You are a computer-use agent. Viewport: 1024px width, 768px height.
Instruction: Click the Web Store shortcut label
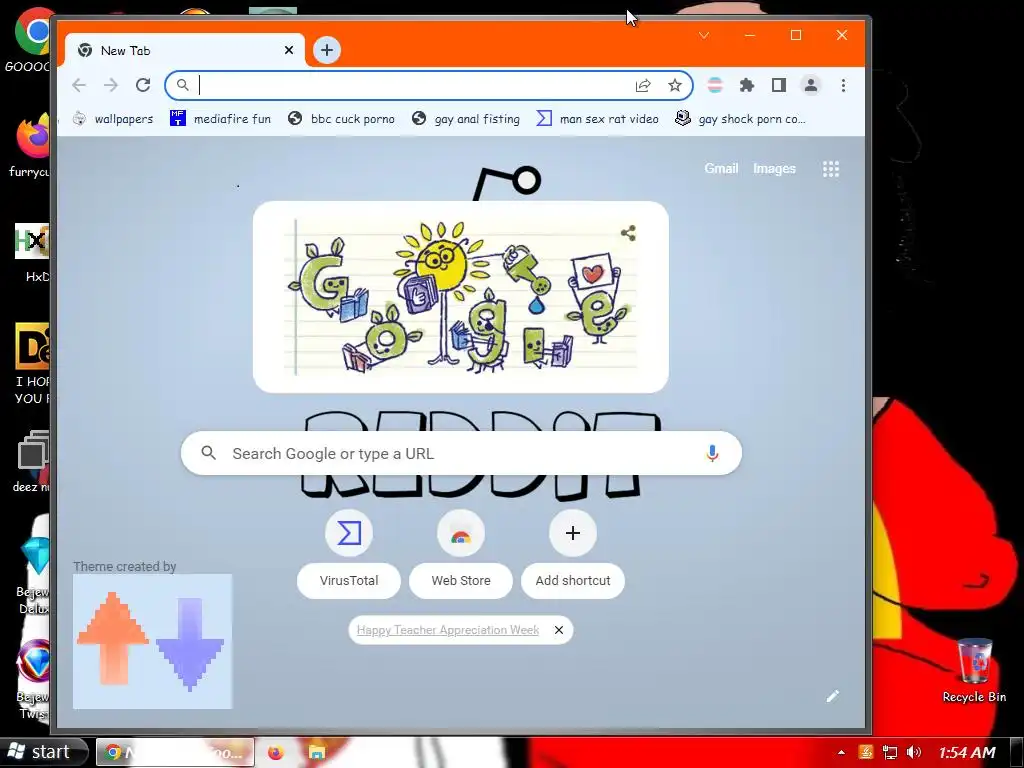tap(460, 581)
